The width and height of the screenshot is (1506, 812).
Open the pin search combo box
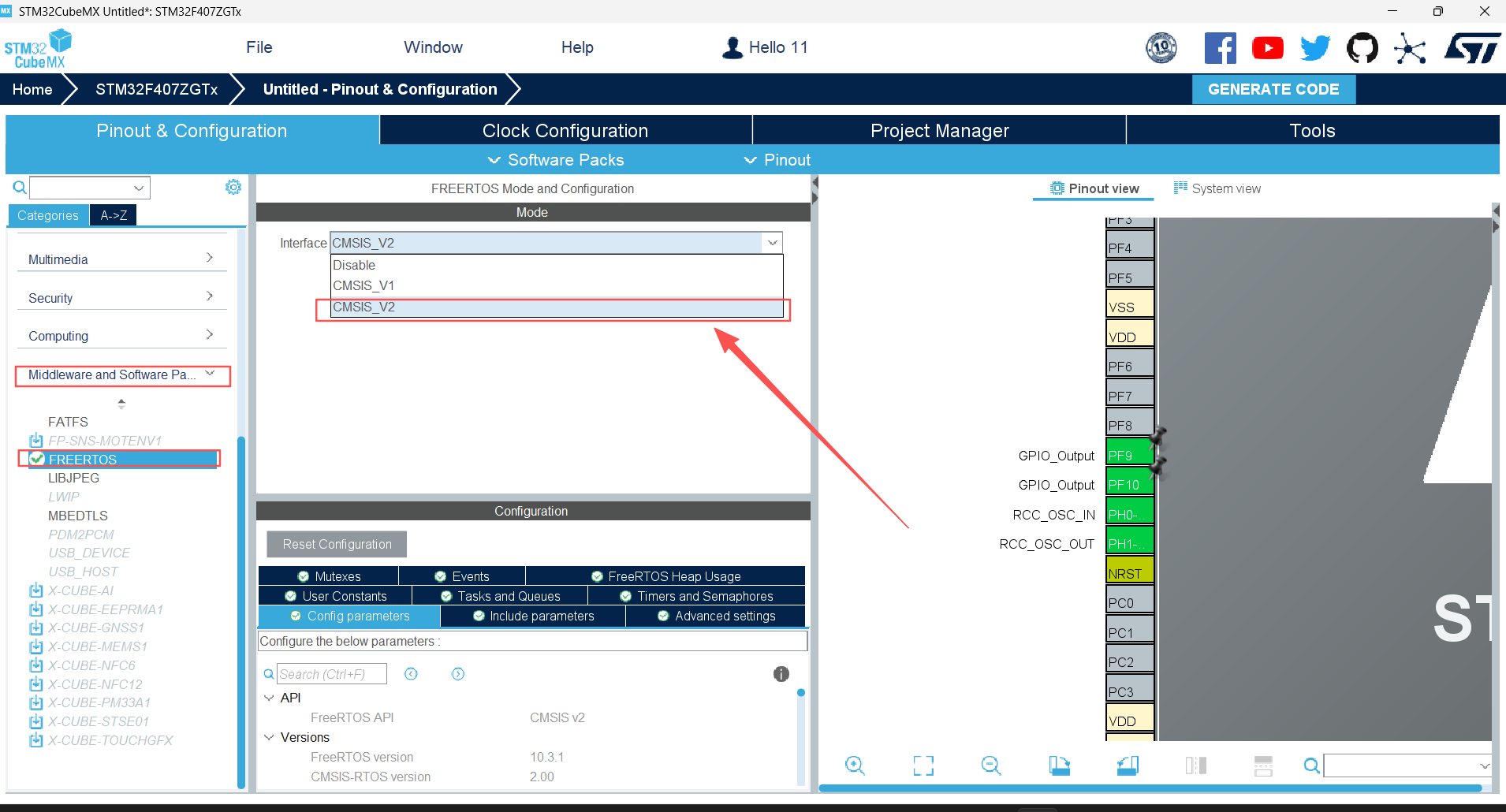[x=1407, y=765]
